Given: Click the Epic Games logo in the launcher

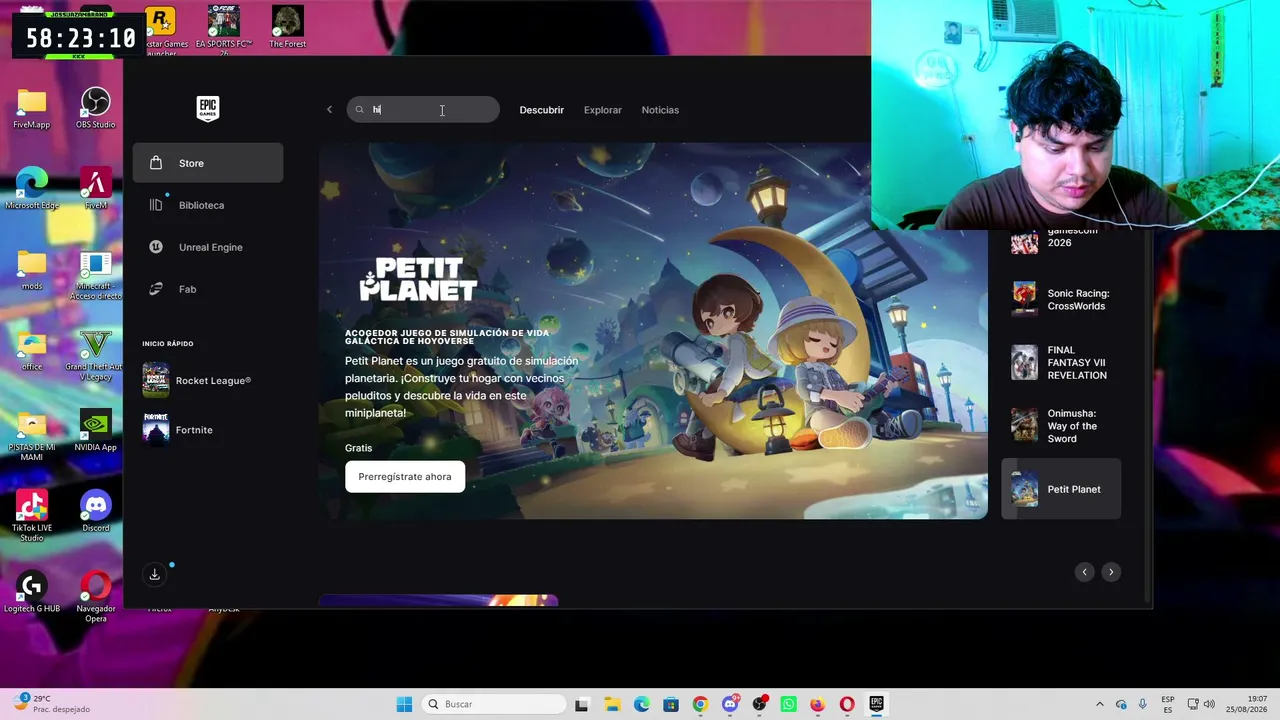Looking at the screenshot, I should coord(207,109).
